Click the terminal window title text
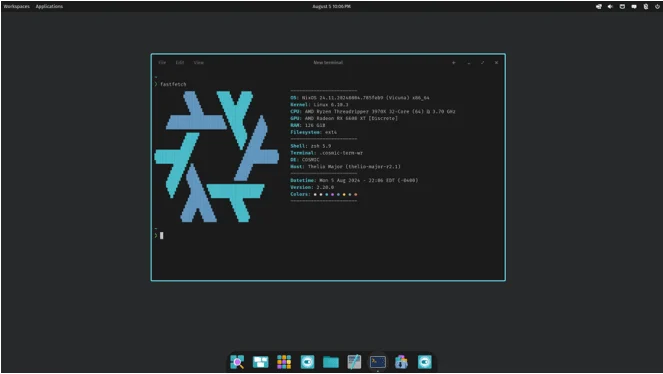Viewport: 663px width, 374px height. pos(328,63)
